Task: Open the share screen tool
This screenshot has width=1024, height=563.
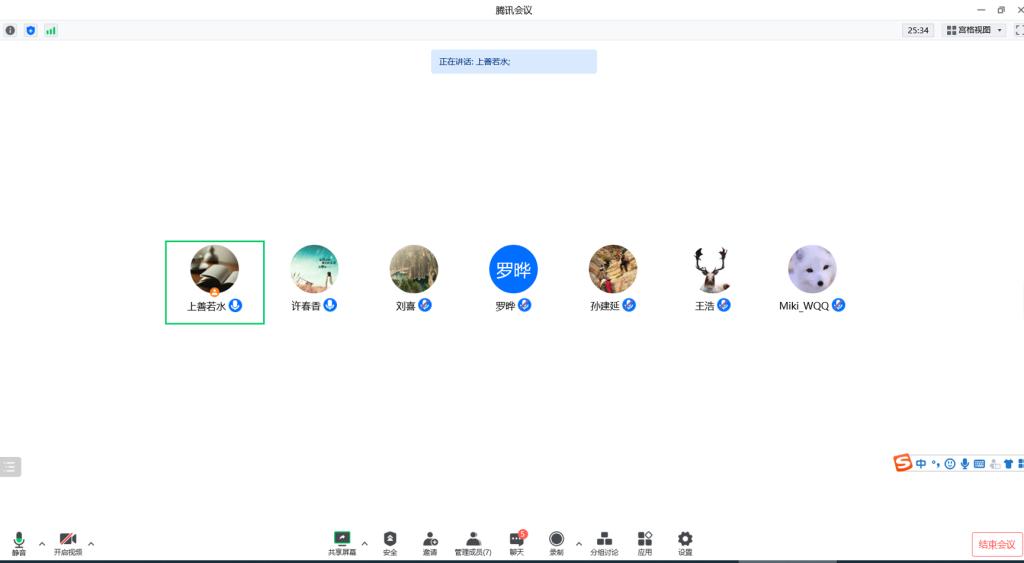Action: point(342,542)
